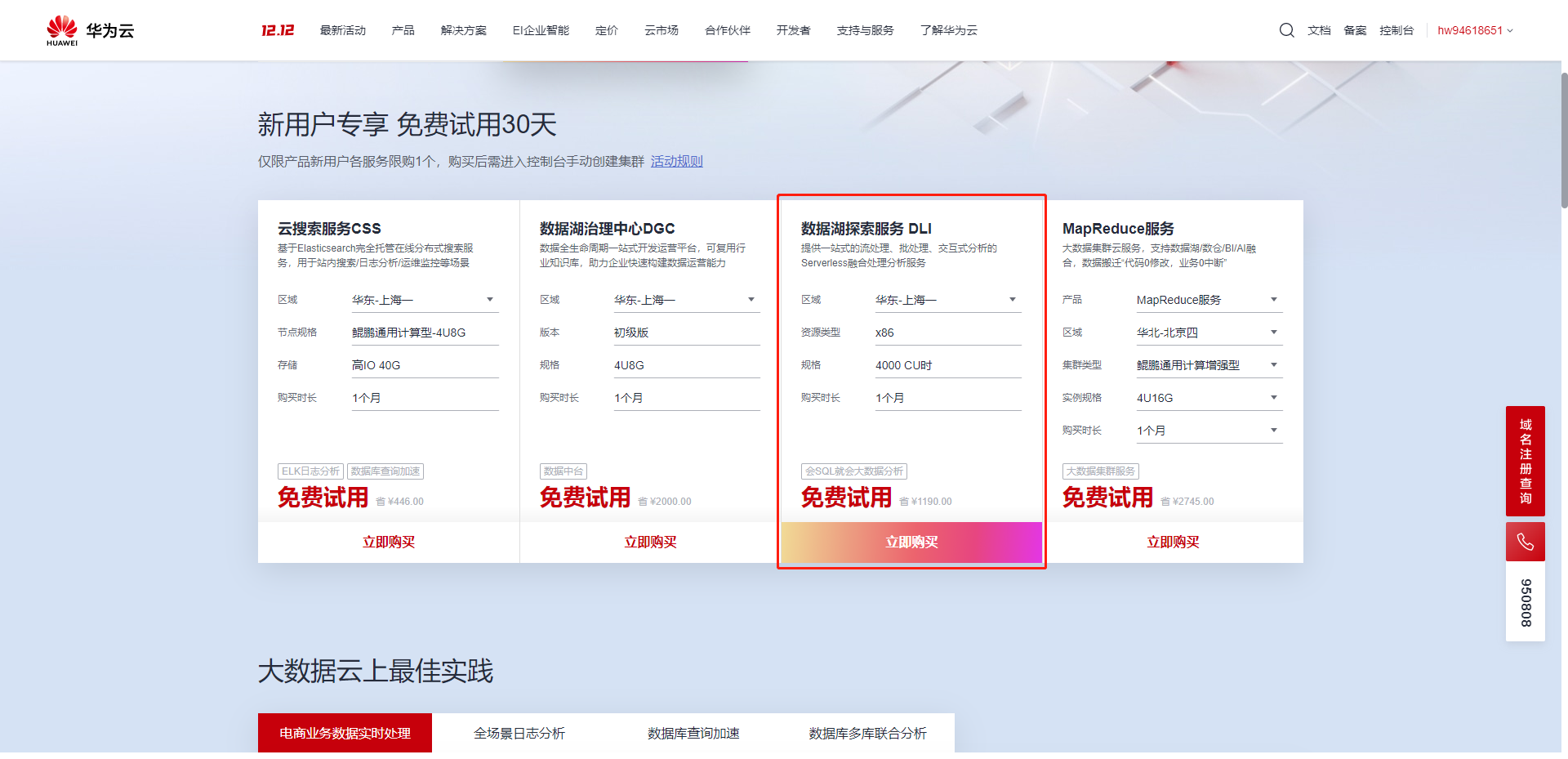Screen dimensions: 1568x759
Task: Click the page's vertical scrollbar
Action: pos(1564,139)
